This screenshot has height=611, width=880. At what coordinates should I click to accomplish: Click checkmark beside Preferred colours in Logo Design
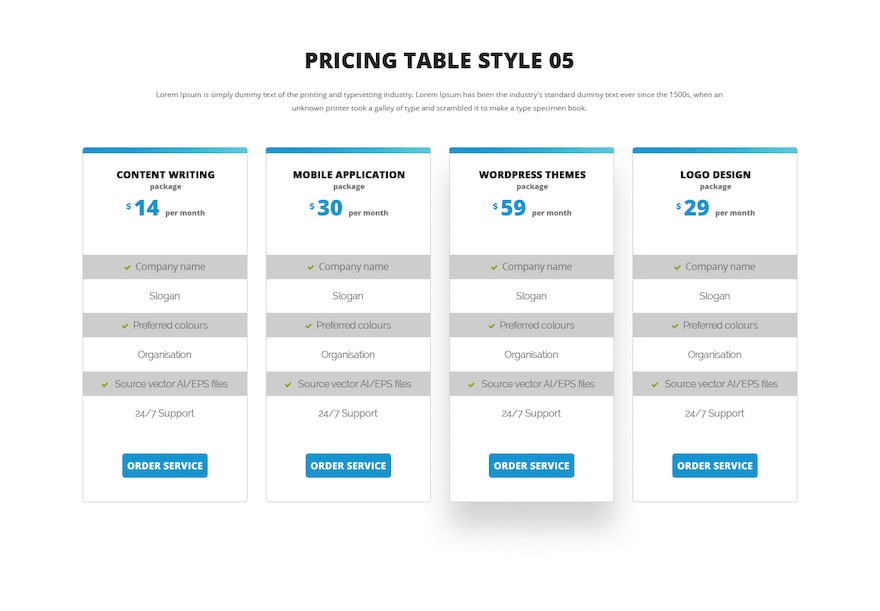point(675,325)
